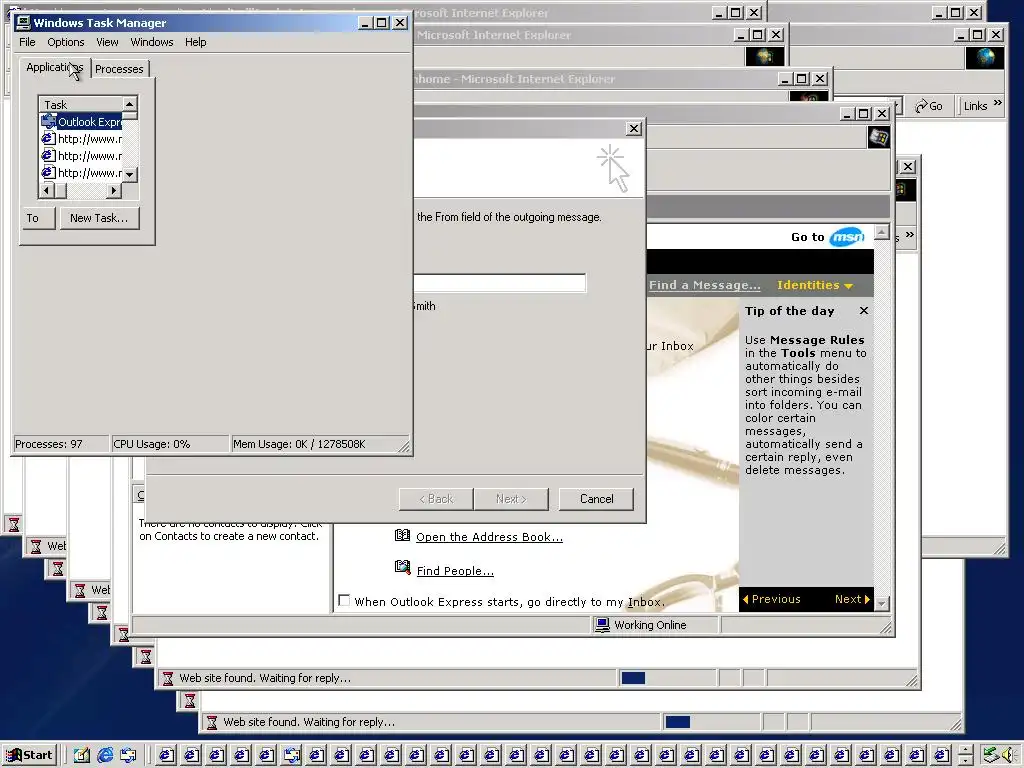Image resolution: width=1024 pixels, height=768 pixels.
Task: Open the Start menu
Action: [30, 755]
